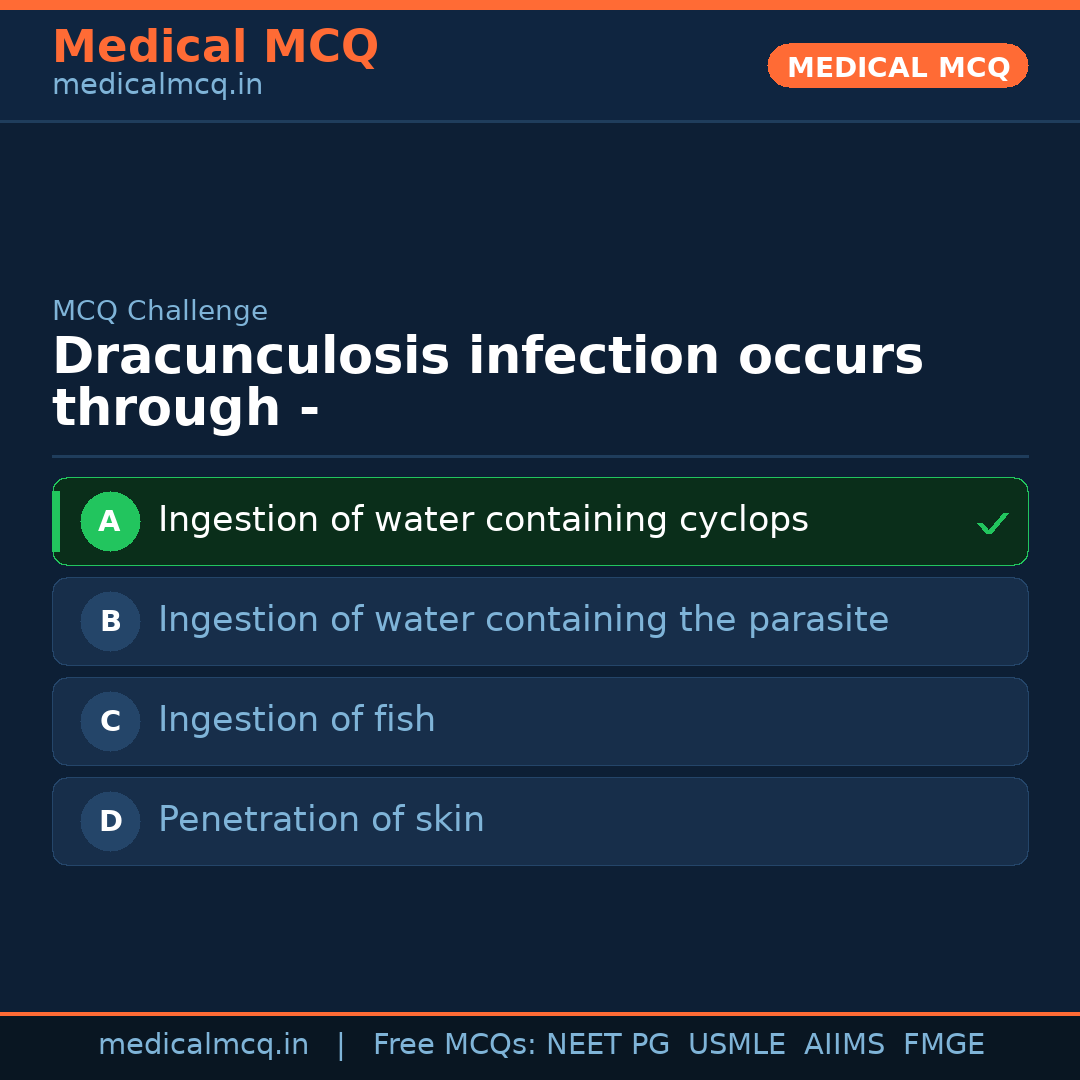Click the 'Medical MCQ' header title
This screenshot has height=1080, width=1080.
tap(215, 47)
